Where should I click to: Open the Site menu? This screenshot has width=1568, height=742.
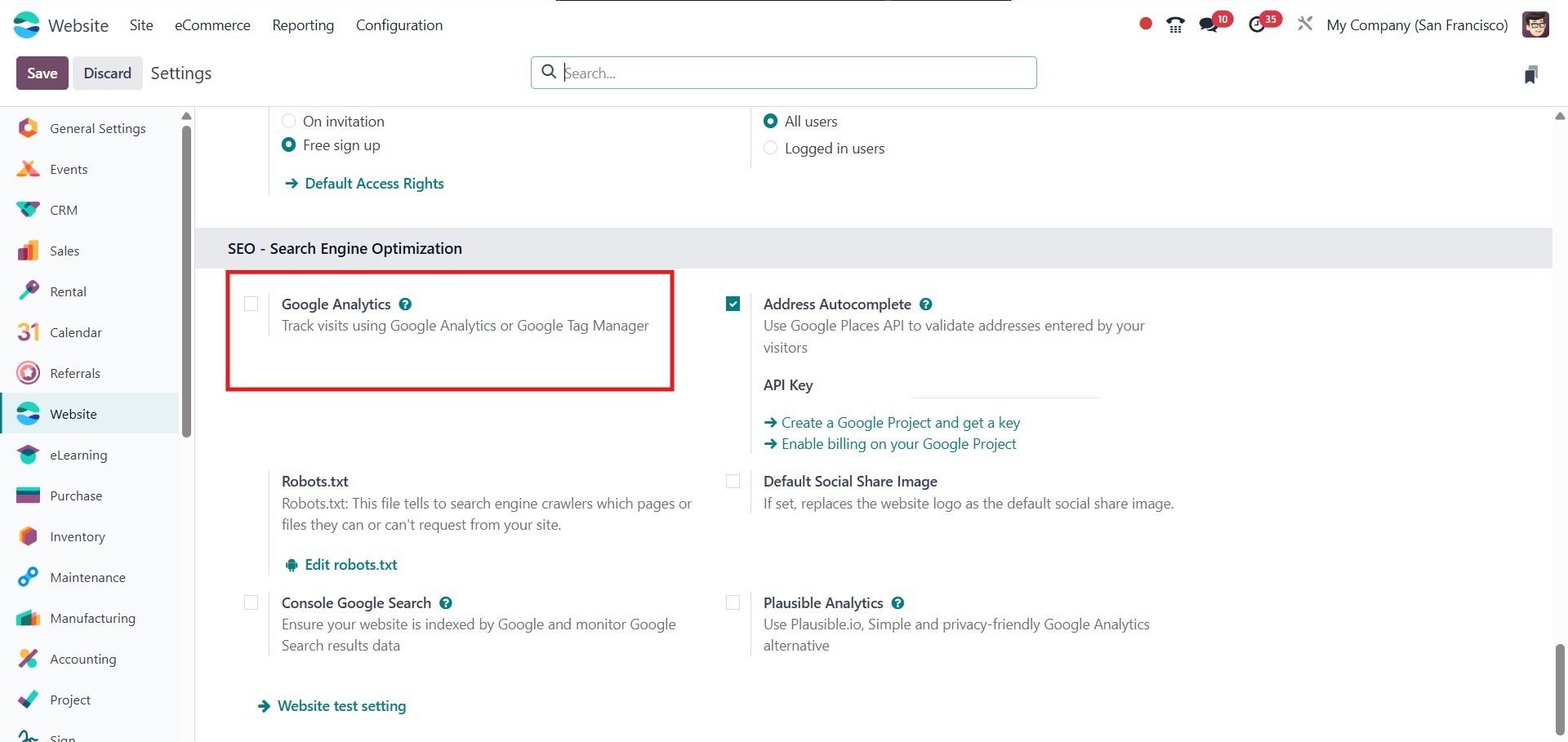coord(141,25)
